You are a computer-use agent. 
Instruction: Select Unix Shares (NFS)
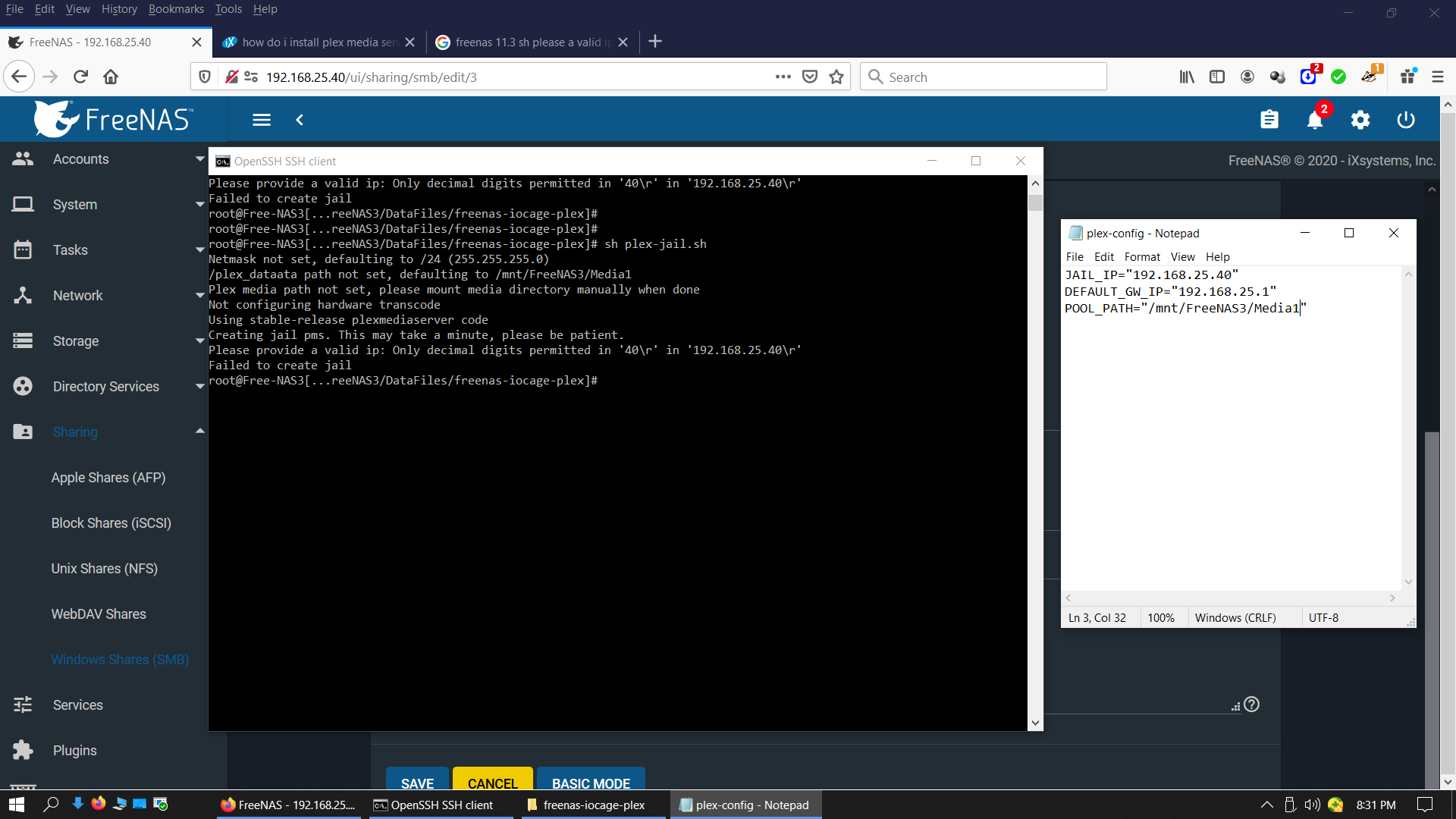click(x=105, y=569)
